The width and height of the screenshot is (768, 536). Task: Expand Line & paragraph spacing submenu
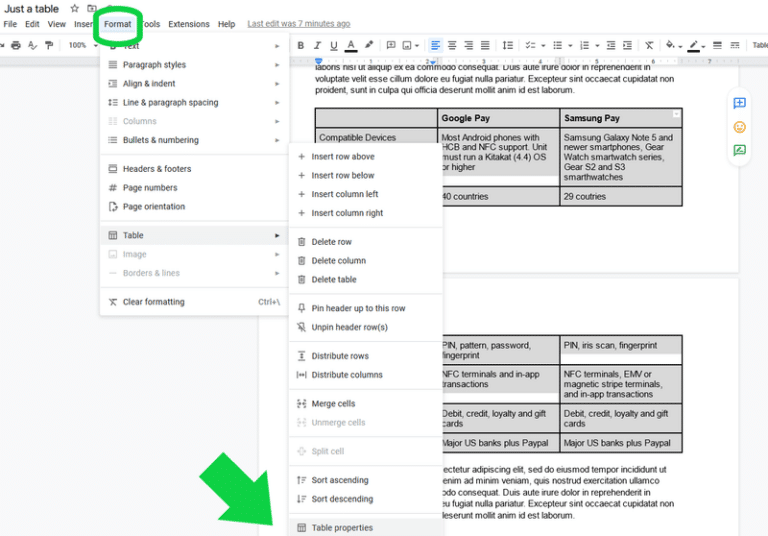point(194,102)
